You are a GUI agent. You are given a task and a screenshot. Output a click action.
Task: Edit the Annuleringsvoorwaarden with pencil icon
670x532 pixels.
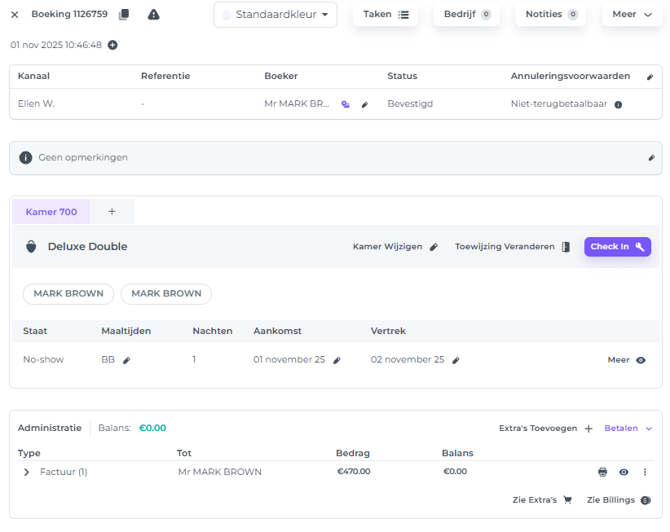click(x=650, y=76)
